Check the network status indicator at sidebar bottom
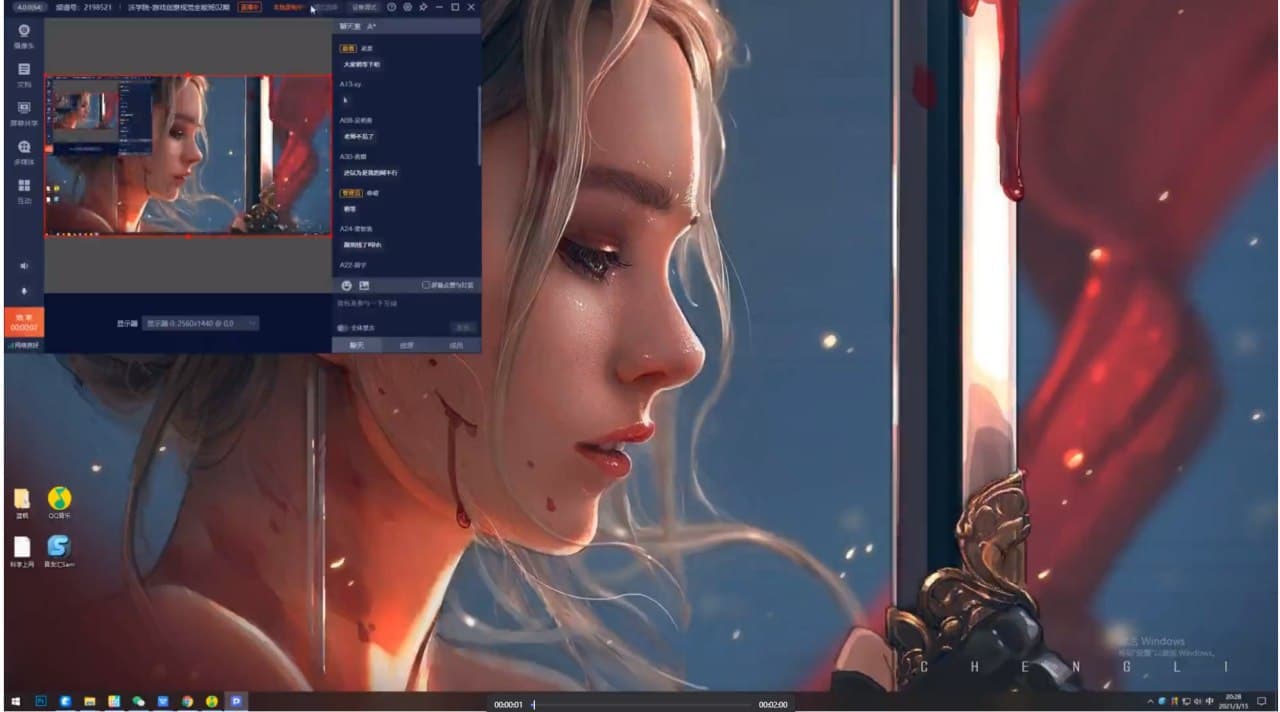Image resolution: width=1280 pixels, height=712 pixels. tap(24, 345)
